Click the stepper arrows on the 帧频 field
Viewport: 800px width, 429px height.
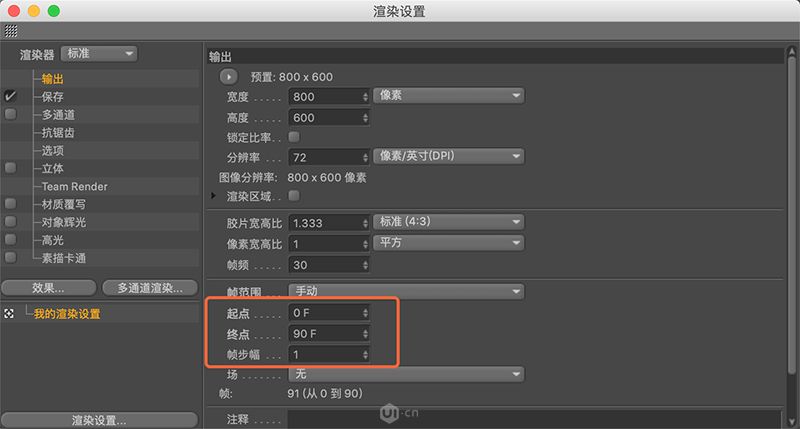[364, 266]
